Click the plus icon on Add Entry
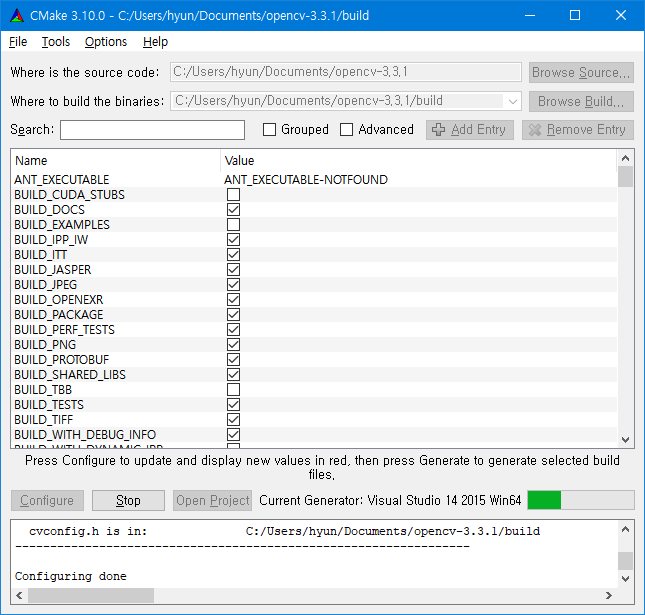 point(438,130)
